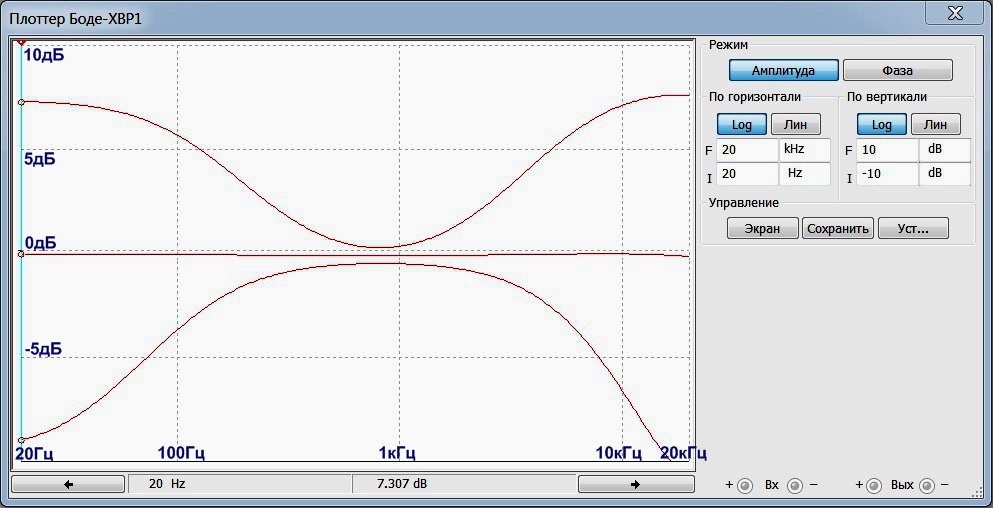Viewport: 993px width, 508px height.
Task: Close the Bode plotter window
Action: [x=955, y=13]
